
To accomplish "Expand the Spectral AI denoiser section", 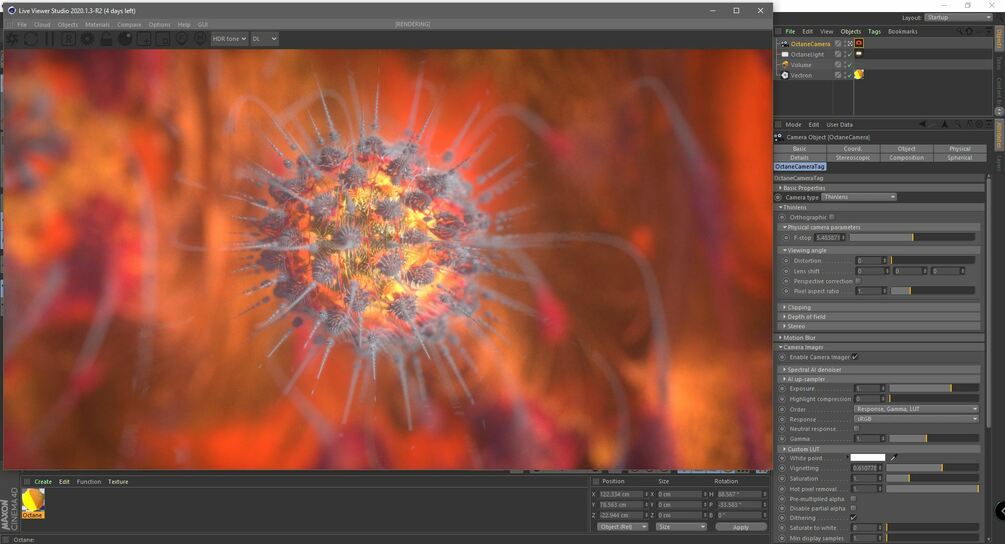I will click(x=880, y=369).
